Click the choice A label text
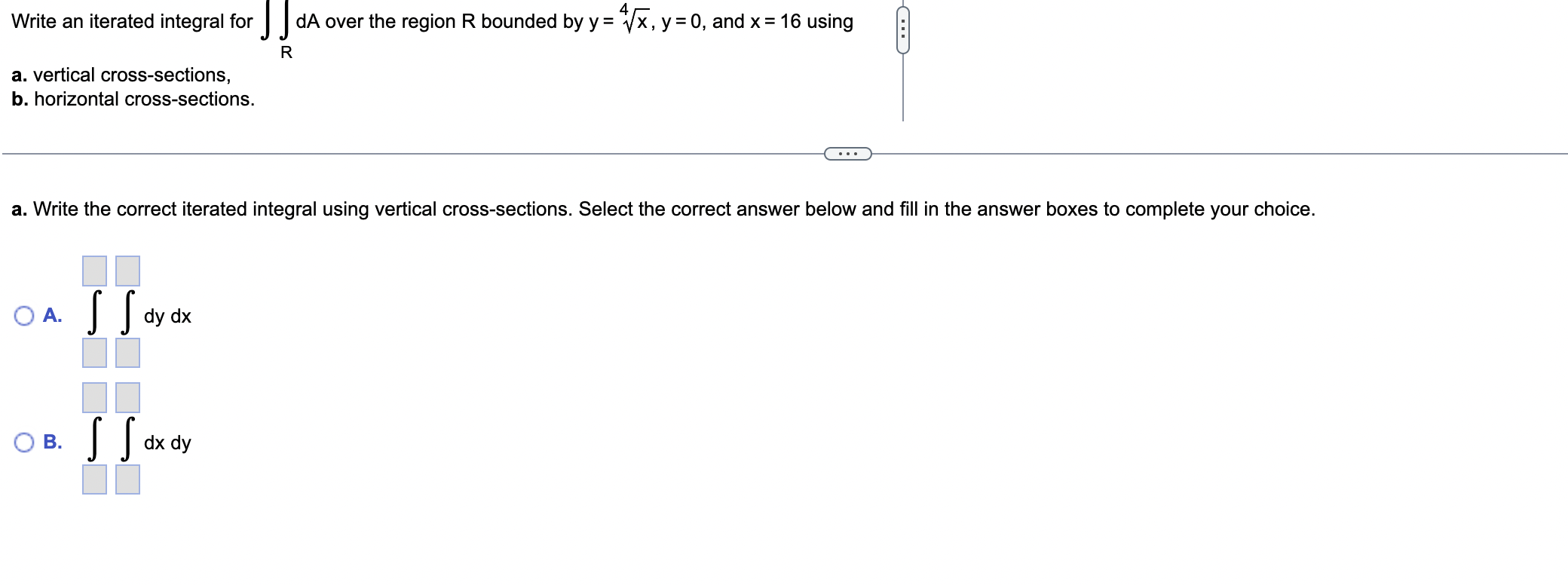Screen dimensions: 1568x585 [53, 316]
